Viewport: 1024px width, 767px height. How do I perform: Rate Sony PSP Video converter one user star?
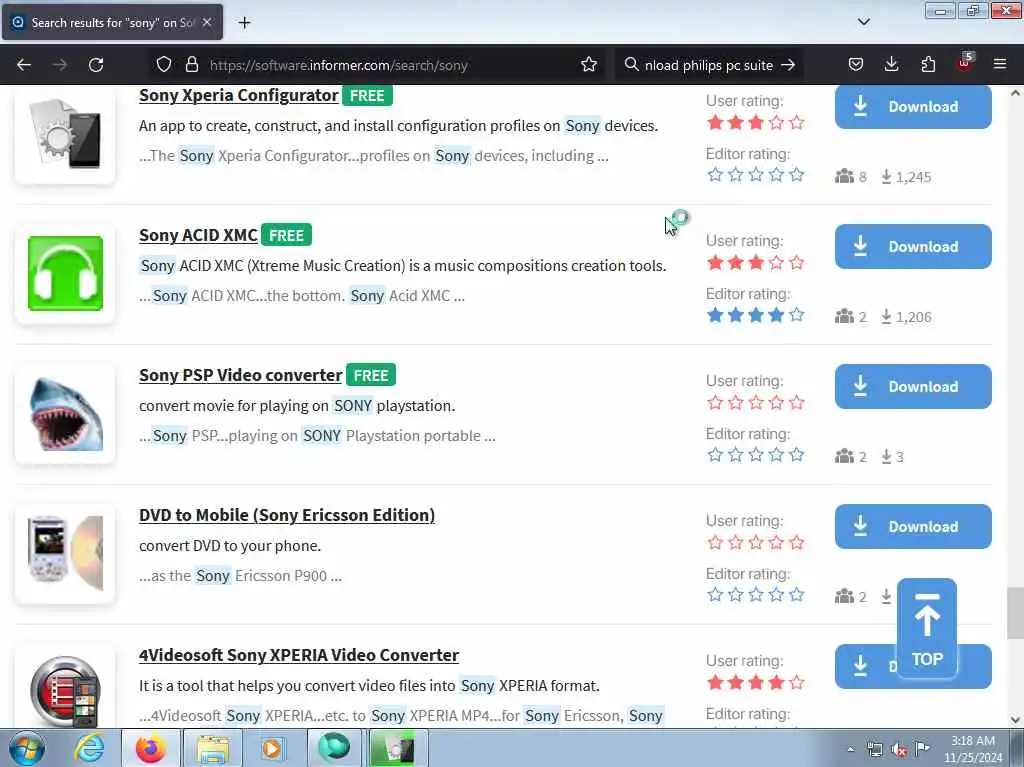[715, 402]
